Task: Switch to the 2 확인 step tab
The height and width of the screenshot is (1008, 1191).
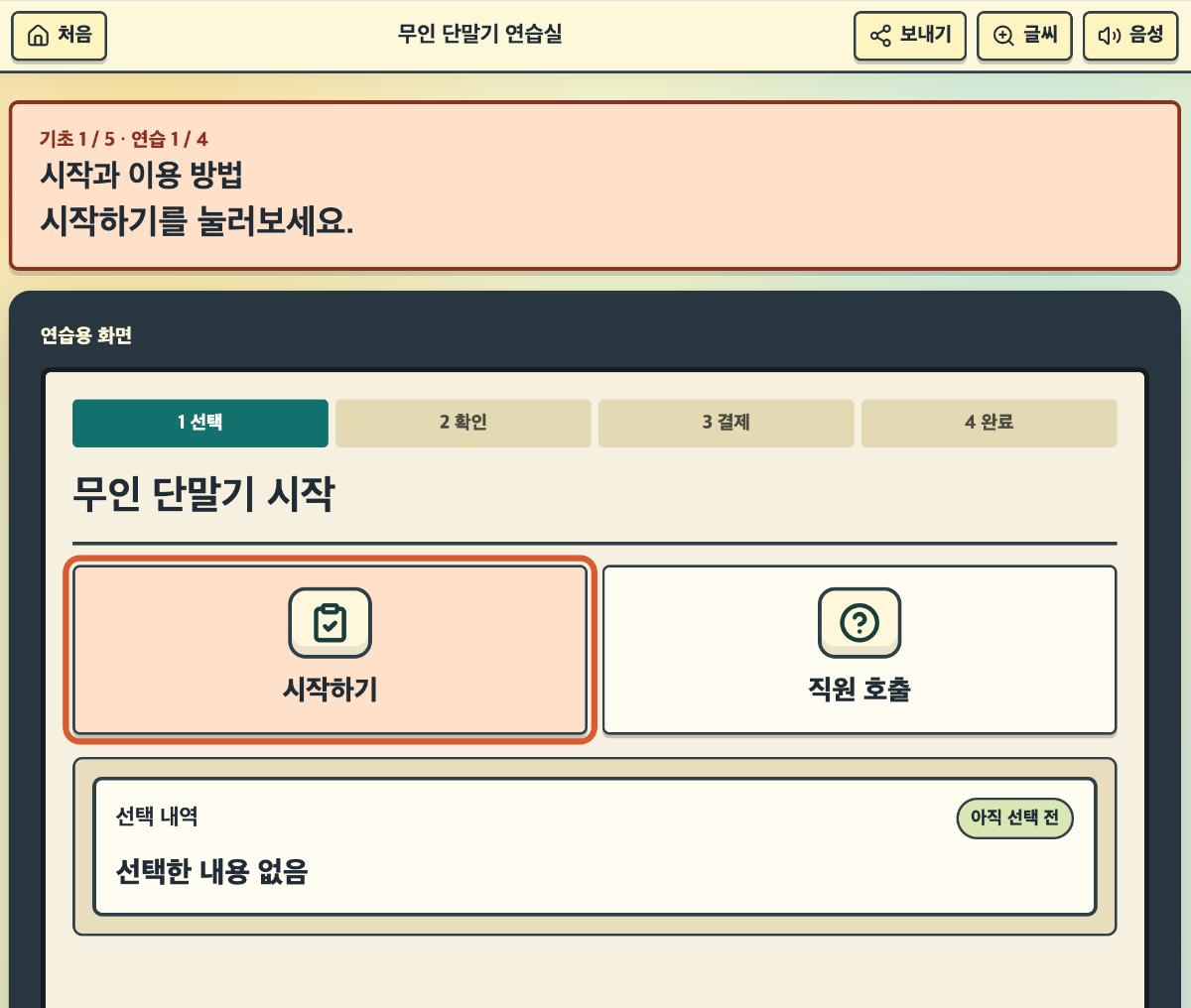Action: (x=463, y=423)
